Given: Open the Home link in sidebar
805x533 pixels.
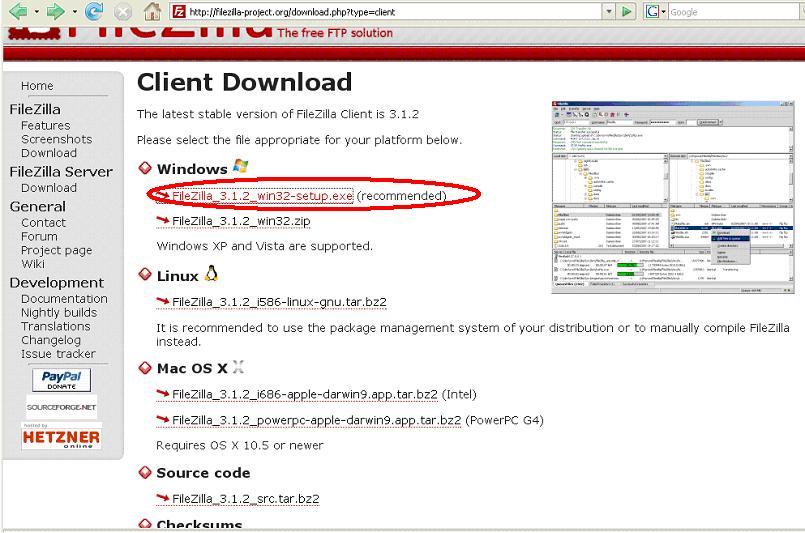Looking at the screenshot, I should pyautogui.click(x=37, y=86).
